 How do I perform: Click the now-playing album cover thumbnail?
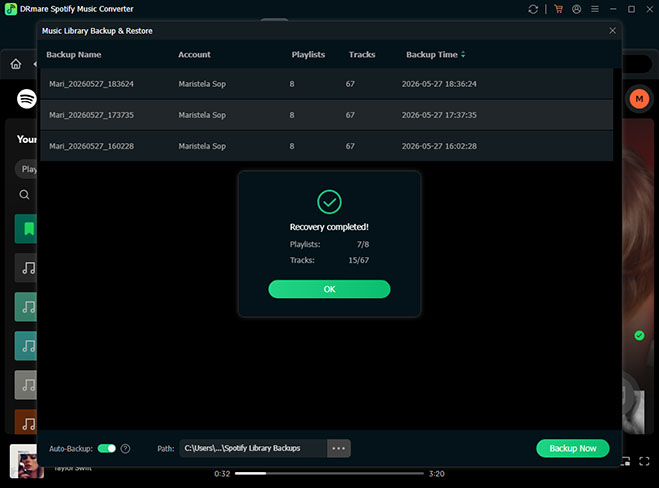(26, 461)
